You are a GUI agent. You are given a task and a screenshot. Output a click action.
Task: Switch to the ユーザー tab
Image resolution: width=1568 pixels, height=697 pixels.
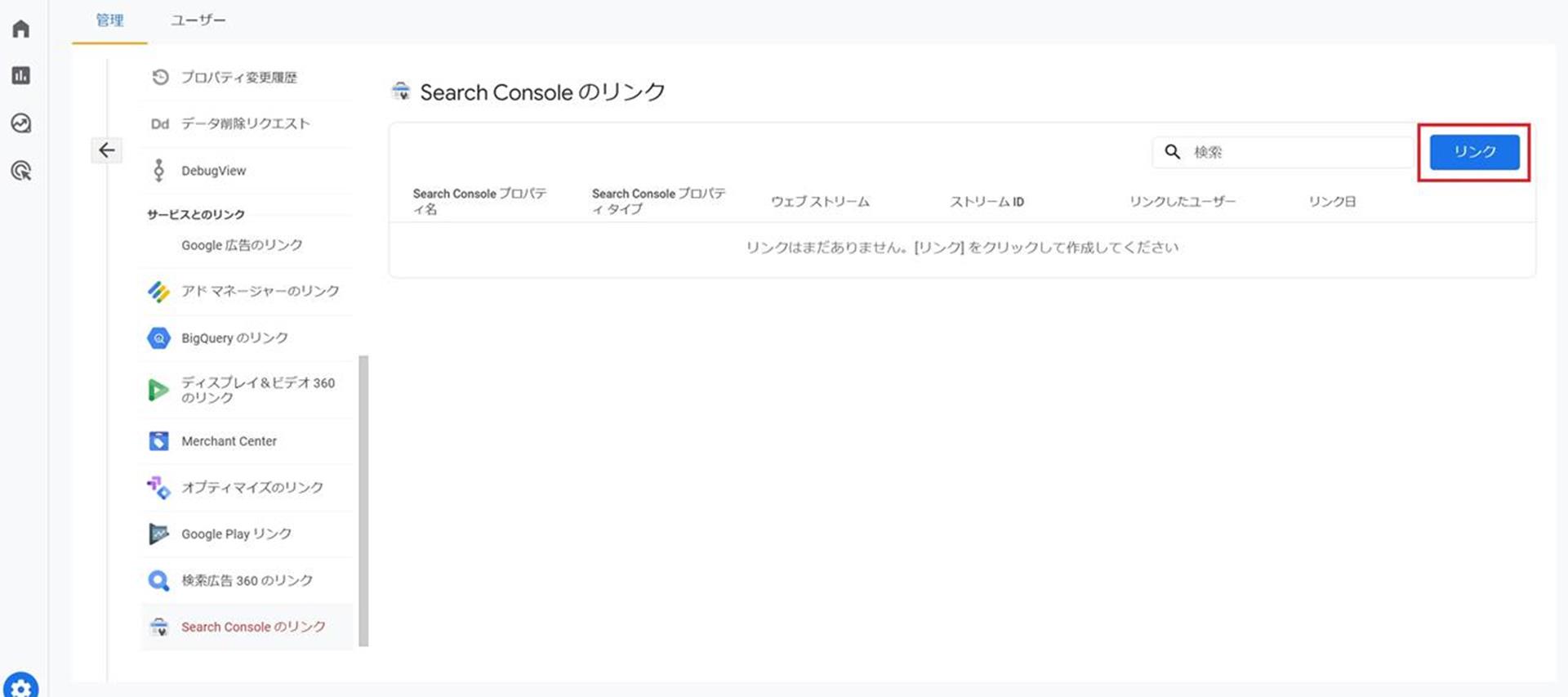click(198, 20)
